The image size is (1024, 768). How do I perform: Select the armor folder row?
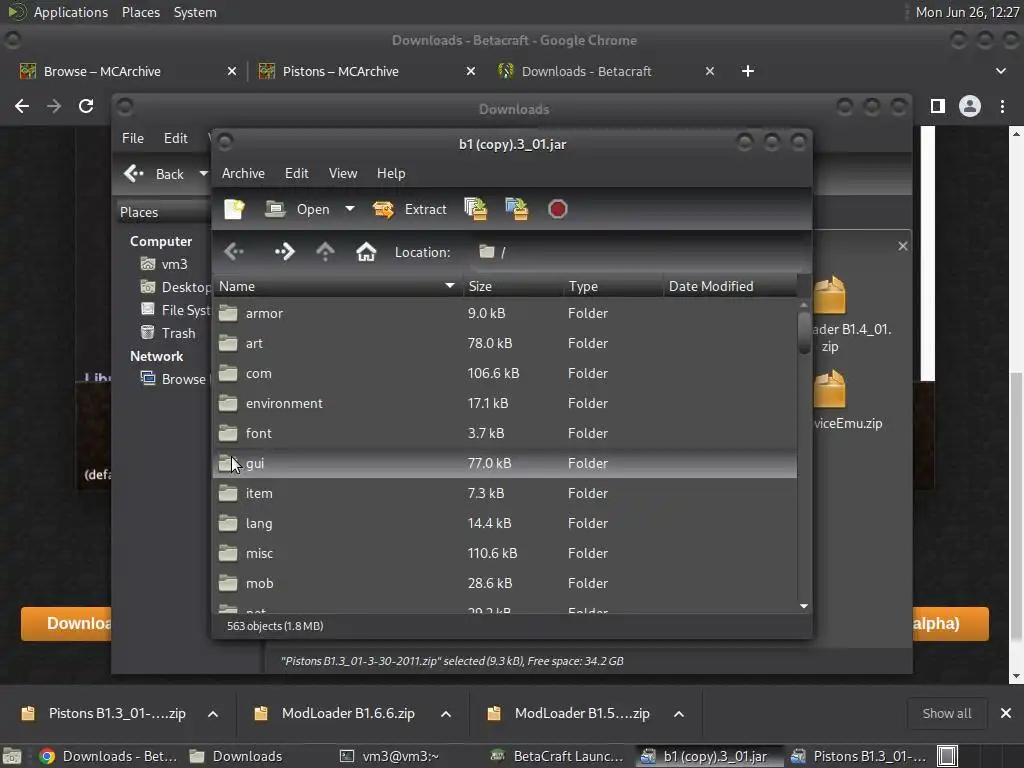(505, 313)
